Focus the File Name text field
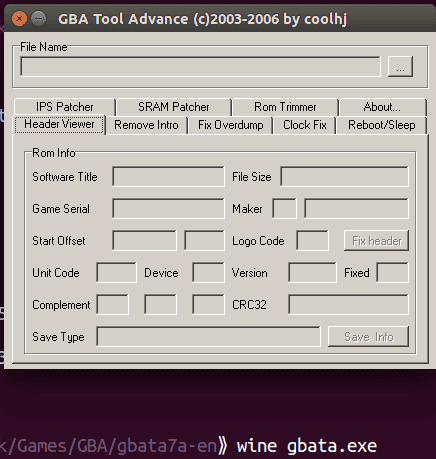The width and height of the screenshot is (436, 459). (200, 67)
